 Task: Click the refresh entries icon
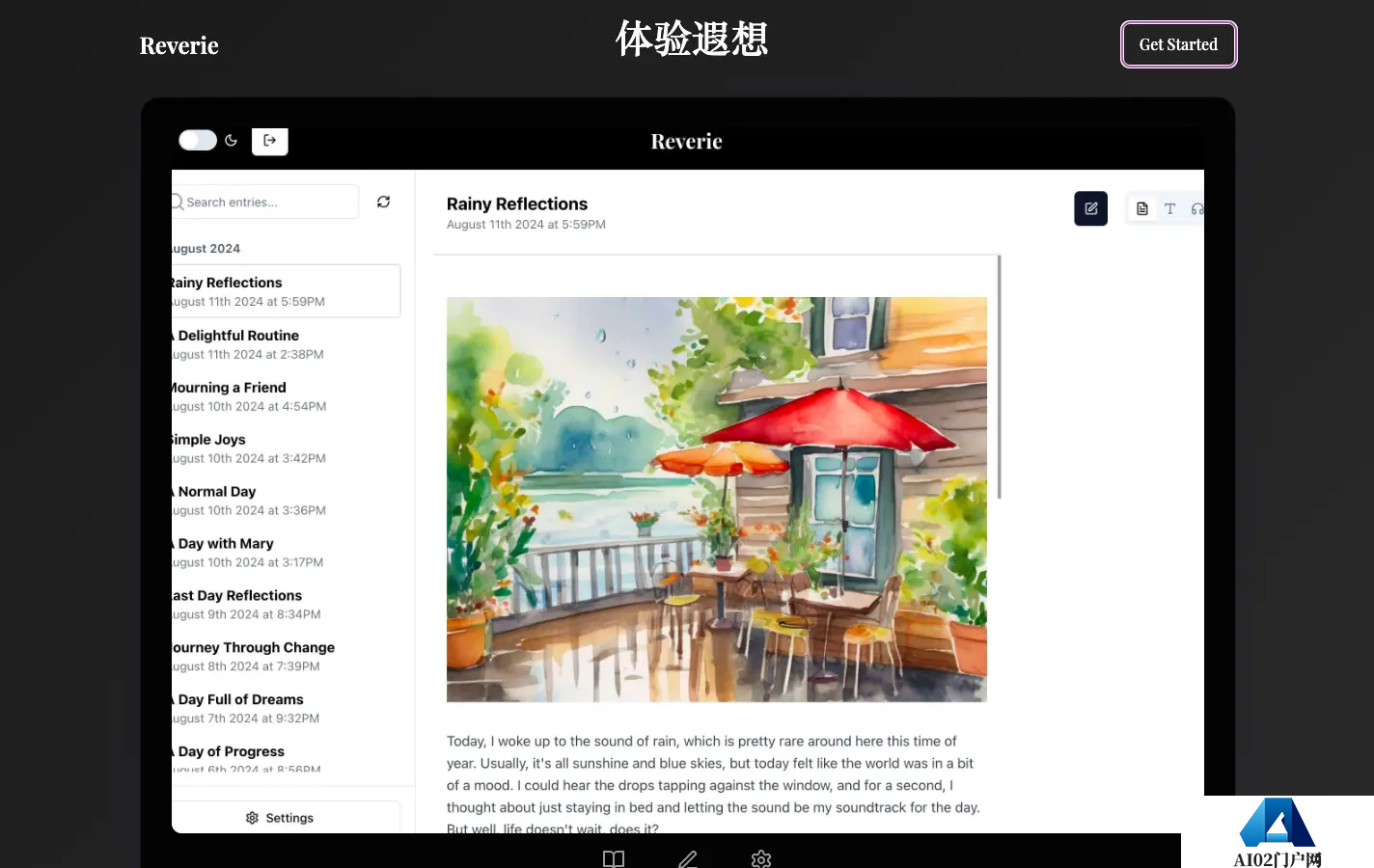tap(383, 202)
